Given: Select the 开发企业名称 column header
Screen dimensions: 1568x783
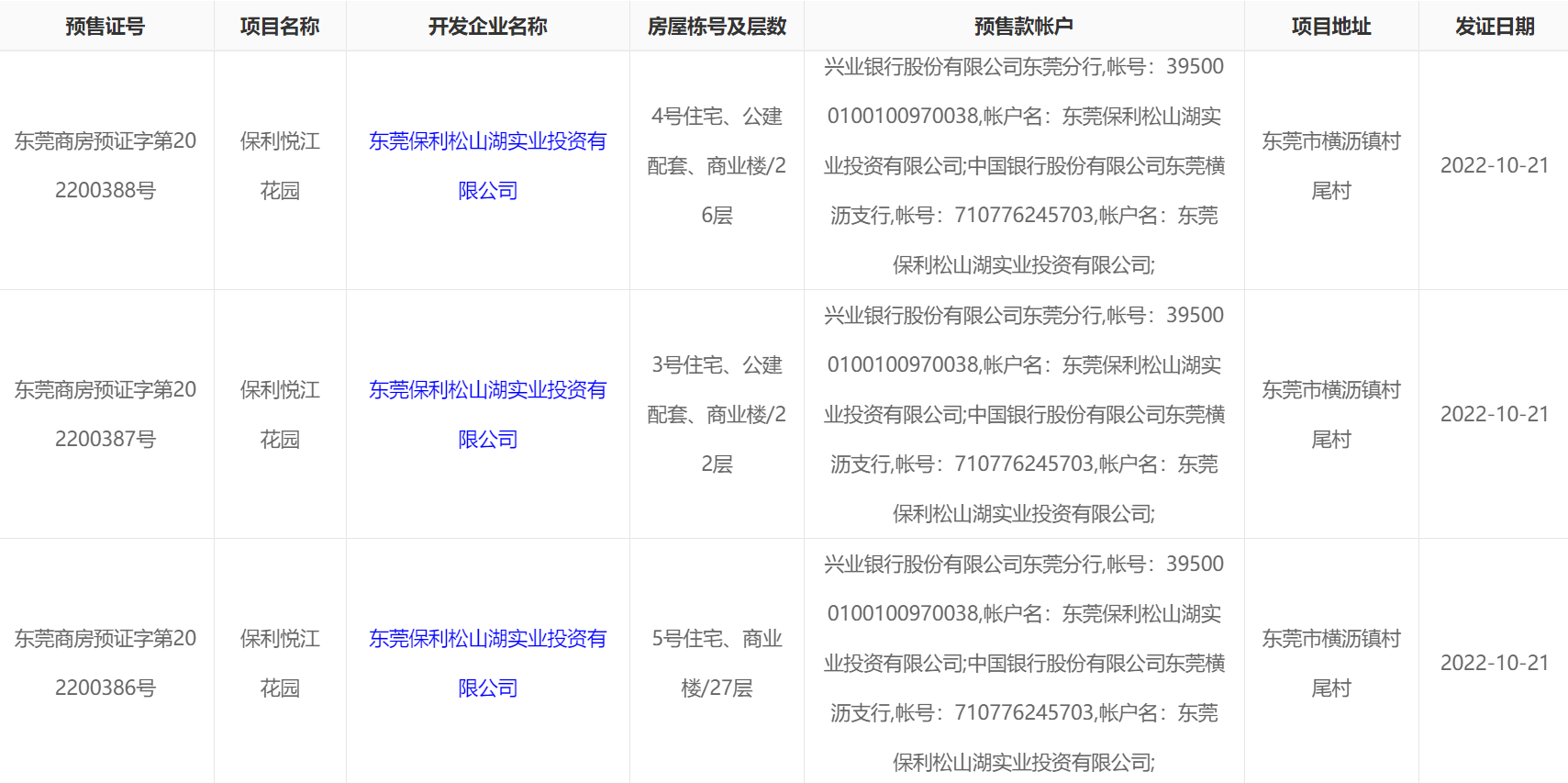Looking at the screenshot, I should coord(488,27).
